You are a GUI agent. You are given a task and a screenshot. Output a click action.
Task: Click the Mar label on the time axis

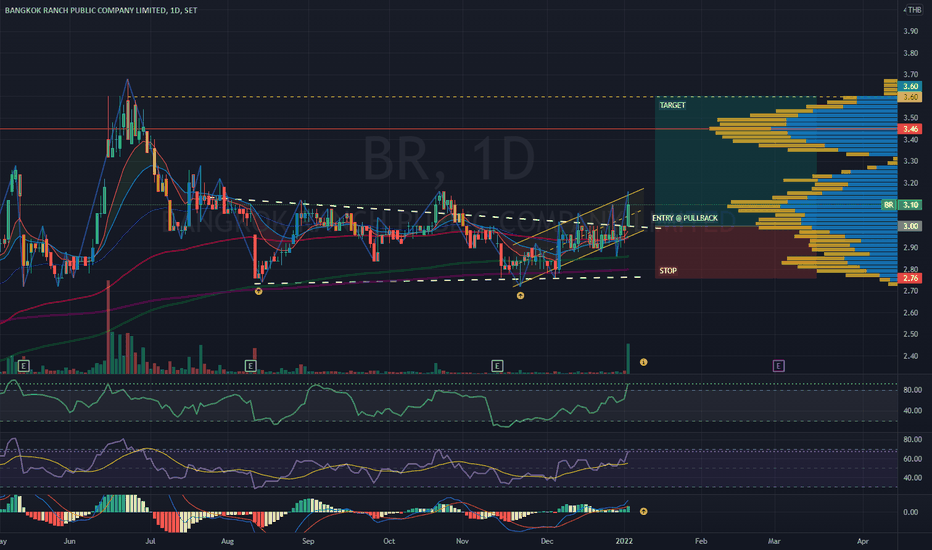pyautogui.click(x=774, y=541)
